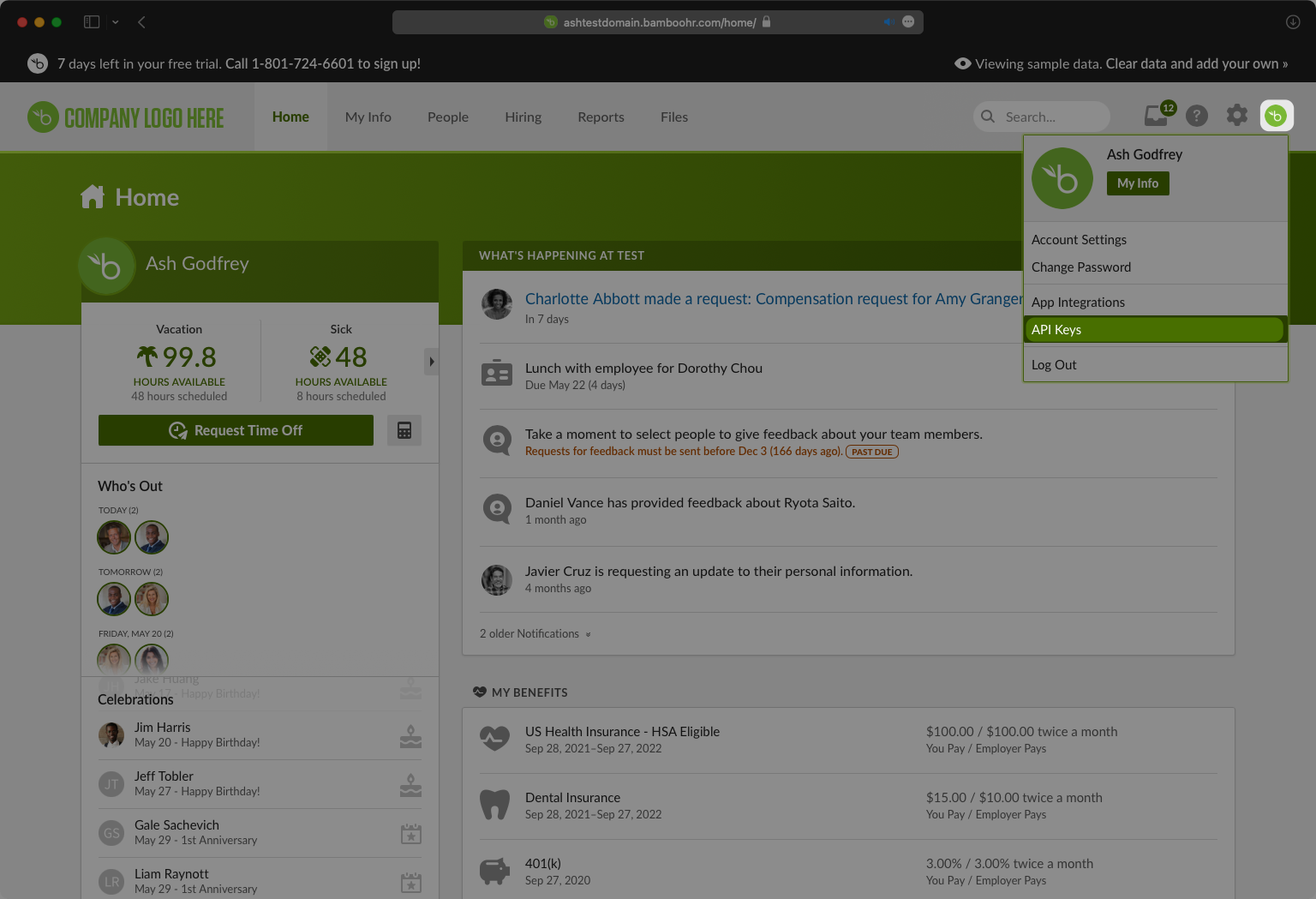Click the green My Info button

click(x=1137, y=183)
